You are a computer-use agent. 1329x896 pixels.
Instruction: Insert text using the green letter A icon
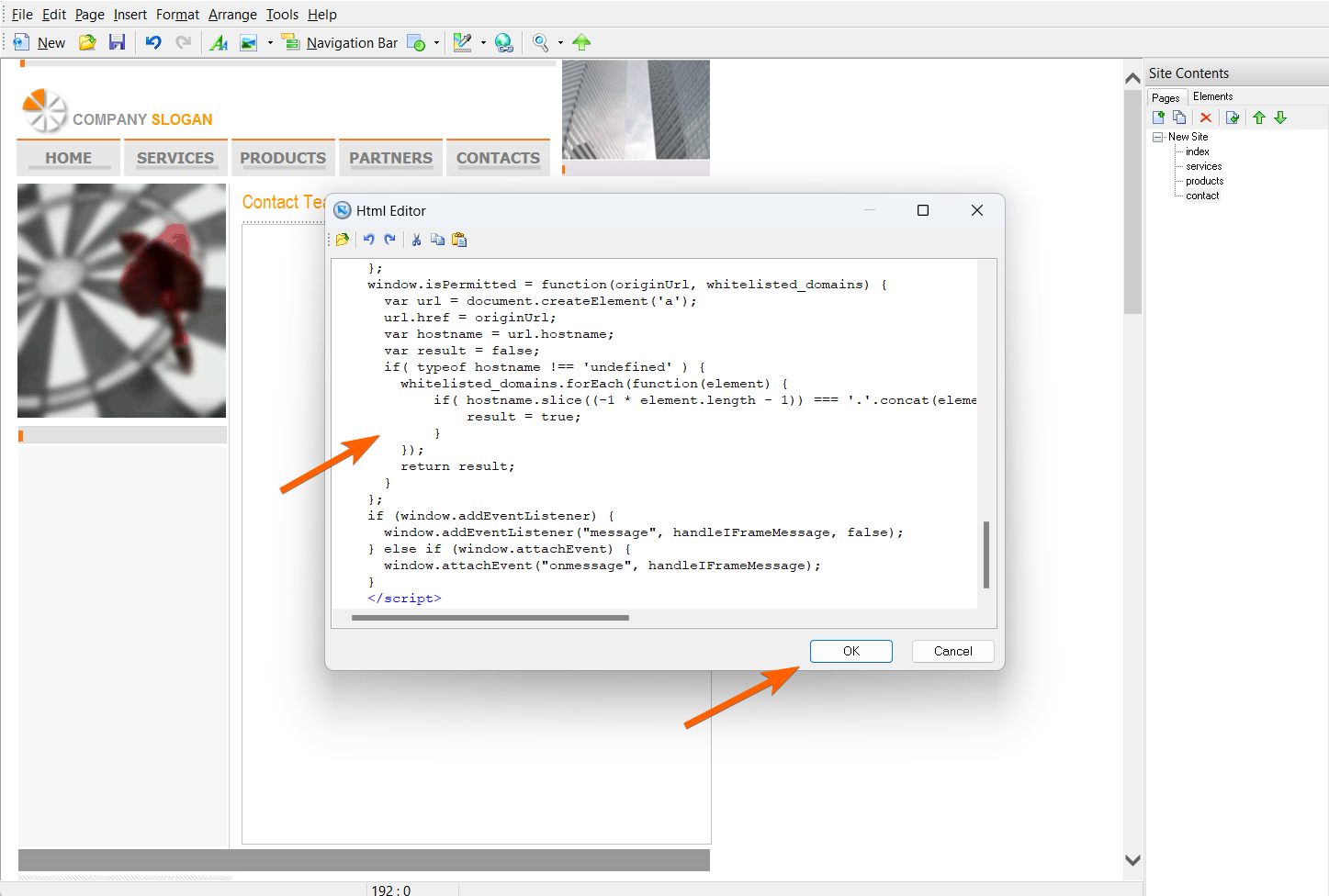(219, 42)
